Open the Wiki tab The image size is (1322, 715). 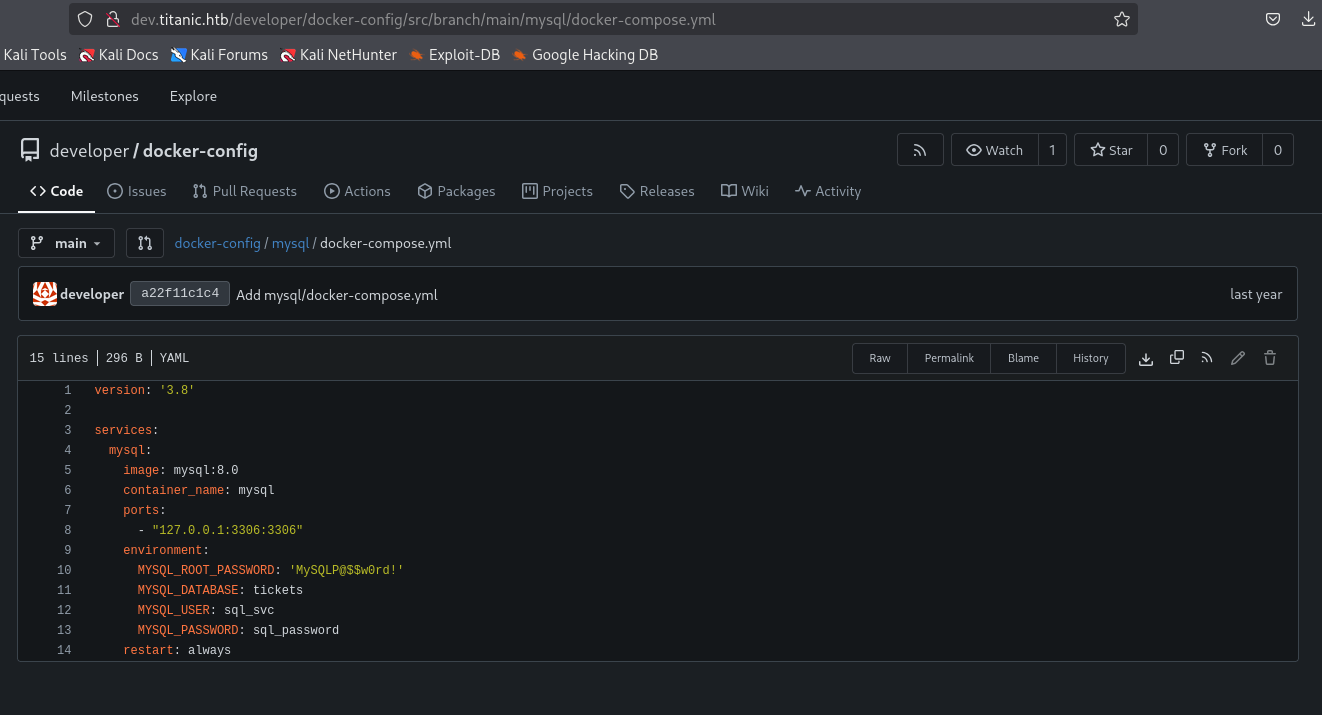click(x=745, y=191)
